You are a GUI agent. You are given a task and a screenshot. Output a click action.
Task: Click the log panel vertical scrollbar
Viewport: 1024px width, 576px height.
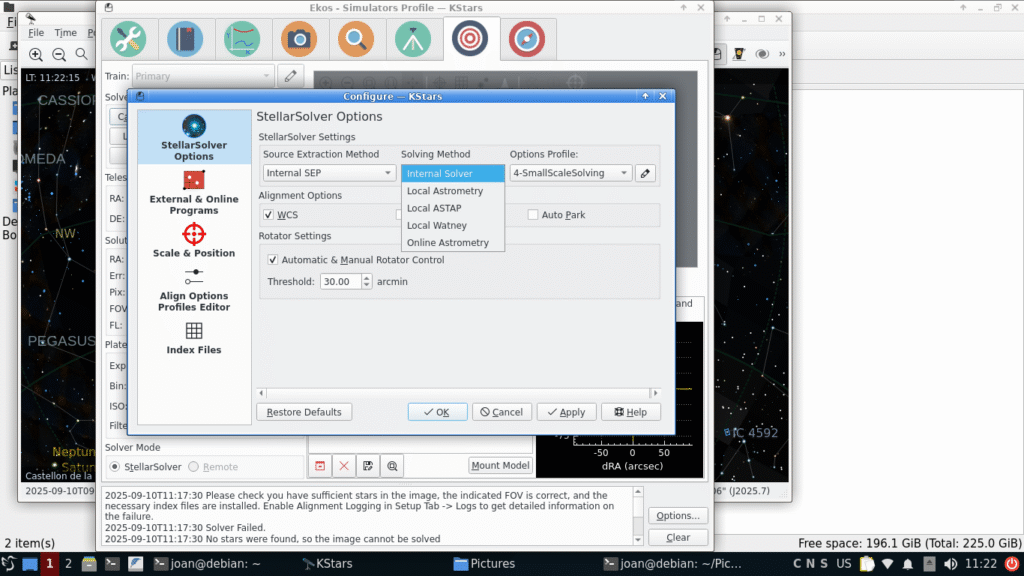click(638, 516)
